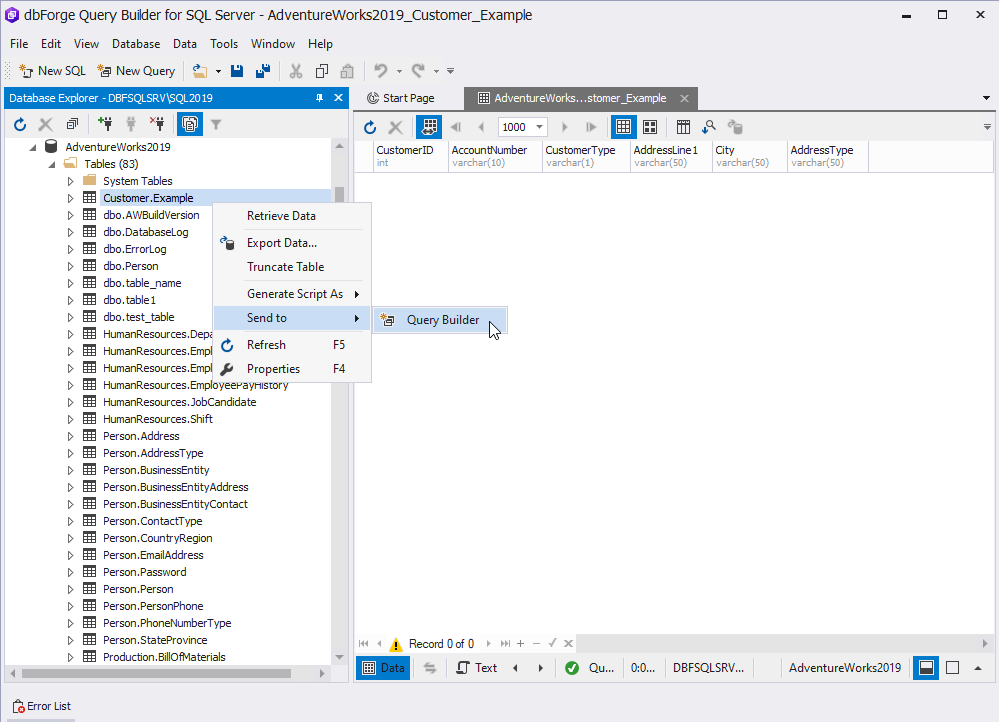Pin the Database Explorer panel
This screenshot has height=722, width=999.
[x=320, y=97]
